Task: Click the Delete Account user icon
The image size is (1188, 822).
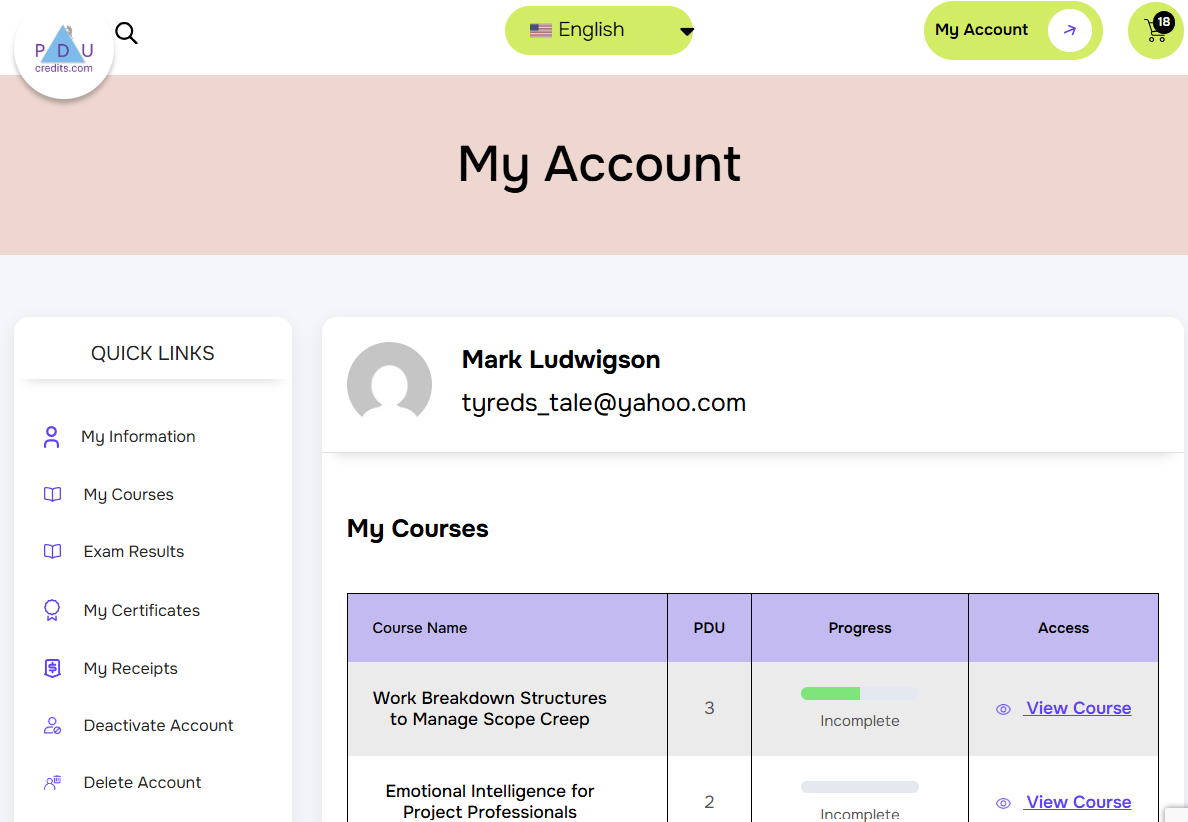Action: (52, 783)
